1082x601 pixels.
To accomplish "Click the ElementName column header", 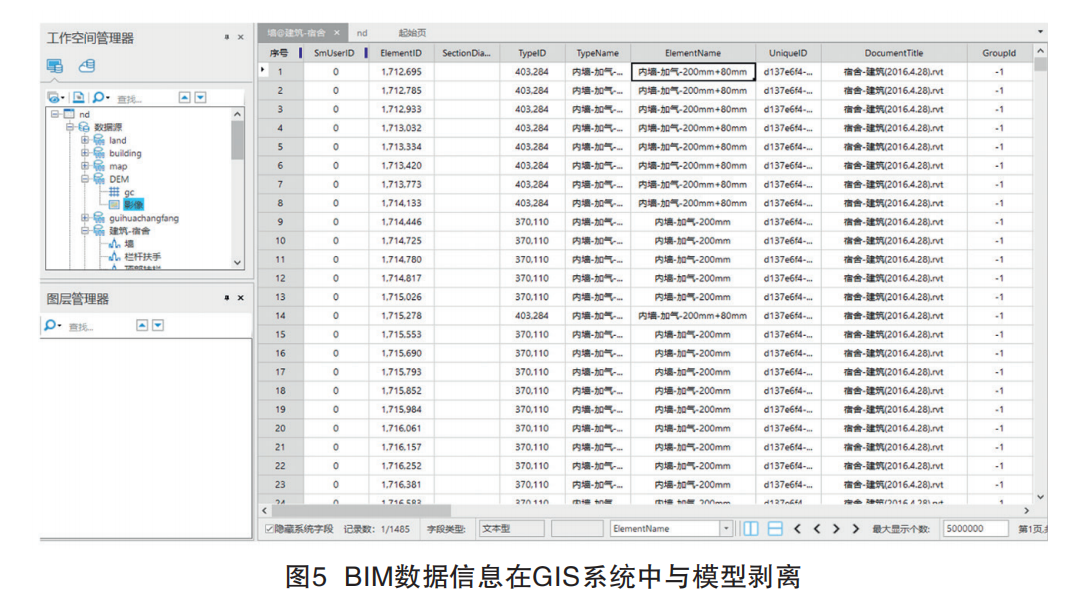I will (693, 52).
